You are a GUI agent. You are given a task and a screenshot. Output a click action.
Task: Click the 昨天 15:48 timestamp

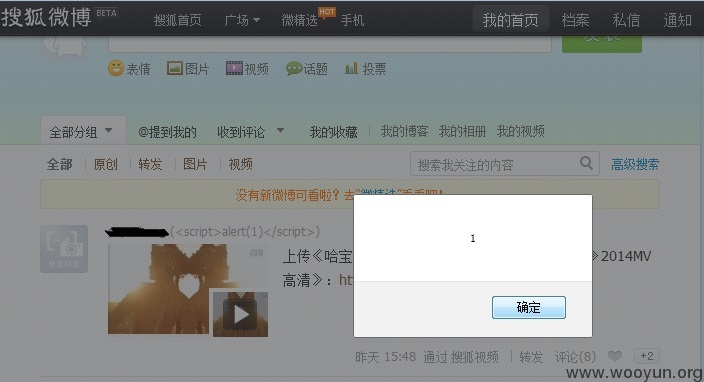coord(385,357)
